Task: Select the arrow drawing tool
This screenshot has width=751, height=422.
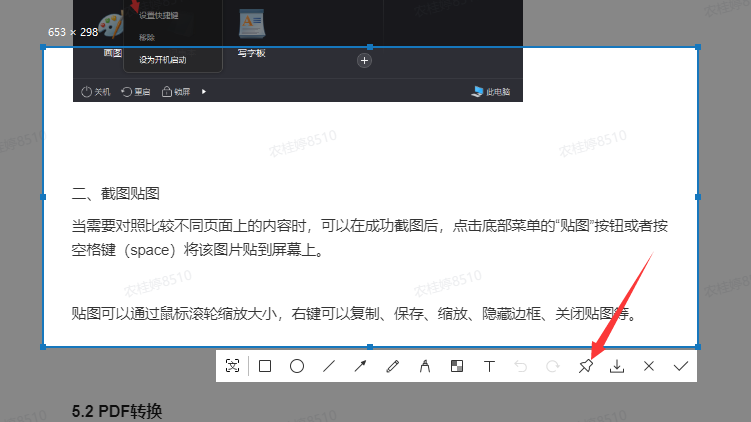Action: point(361,366)
